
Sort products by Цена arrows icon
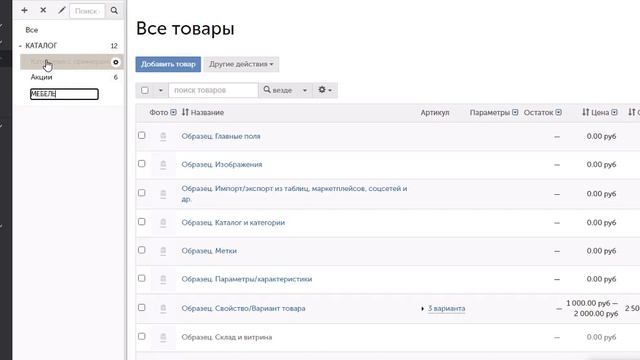(x=586, y=112)
